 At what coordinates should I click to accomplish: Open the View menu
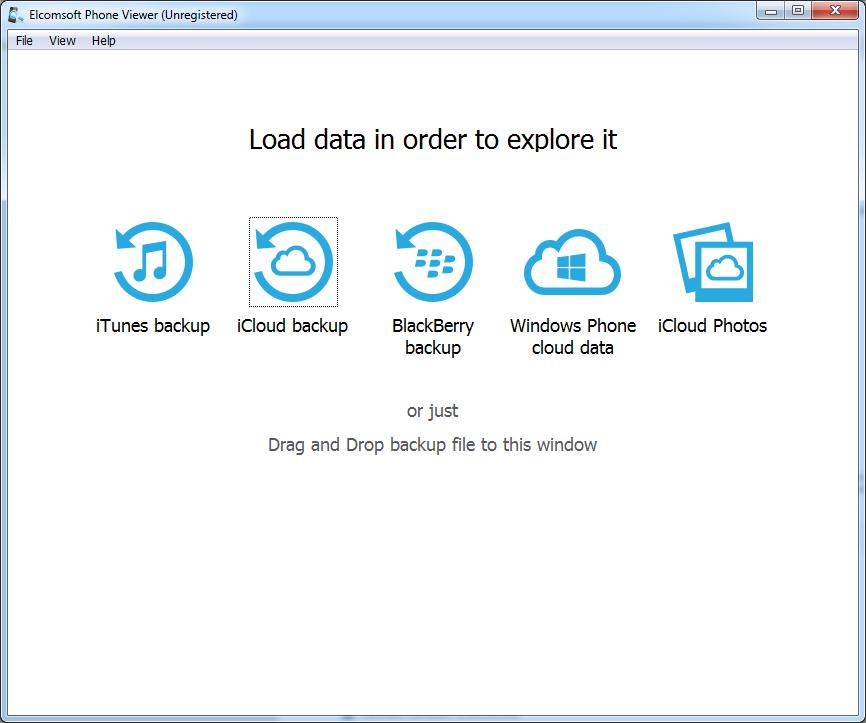click(62, 41)
